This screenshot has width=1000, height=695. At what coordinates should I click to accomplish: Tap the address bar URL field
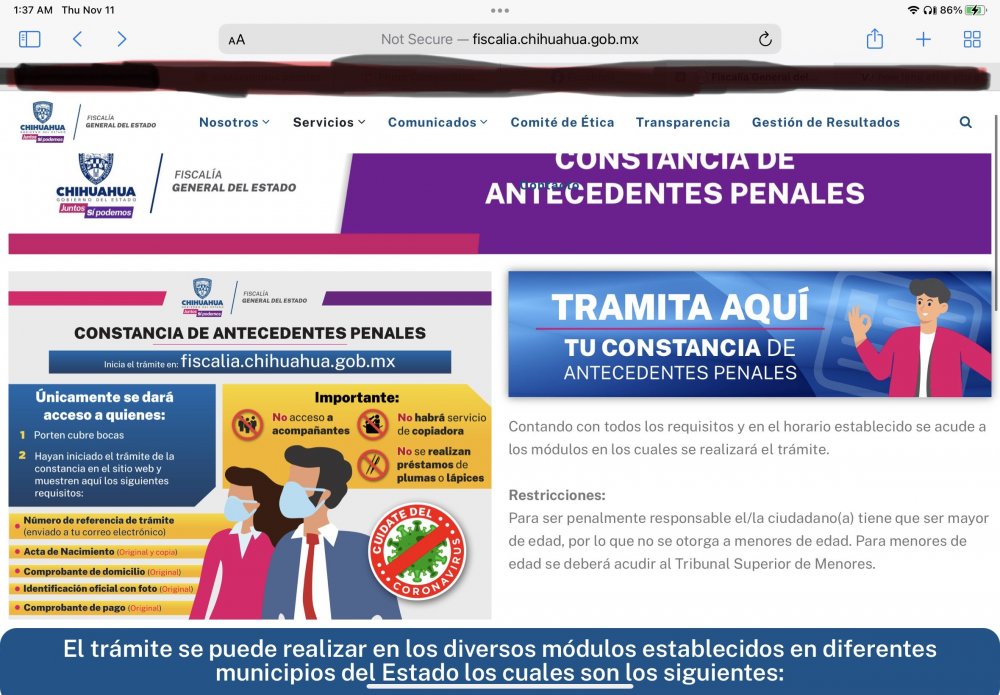point(510,40)
